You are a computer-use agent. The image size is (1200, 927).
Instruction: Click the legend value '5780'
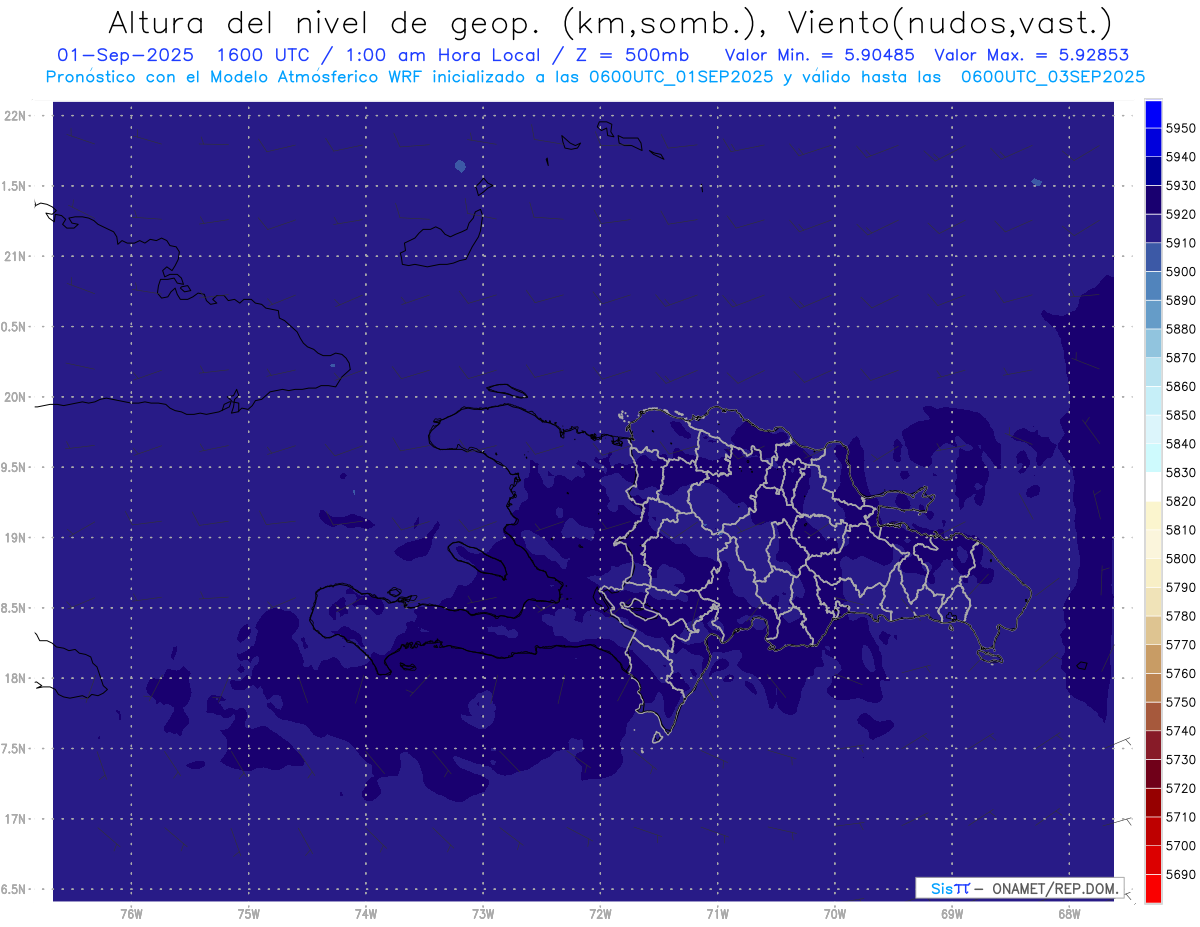(1181, 616)
